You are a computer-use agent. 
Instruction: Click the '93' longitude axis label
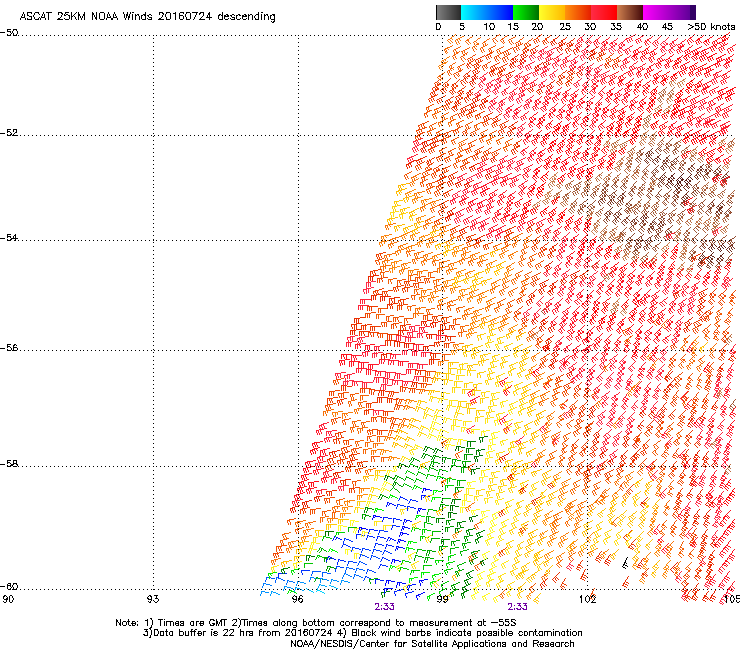pos(153,599)
